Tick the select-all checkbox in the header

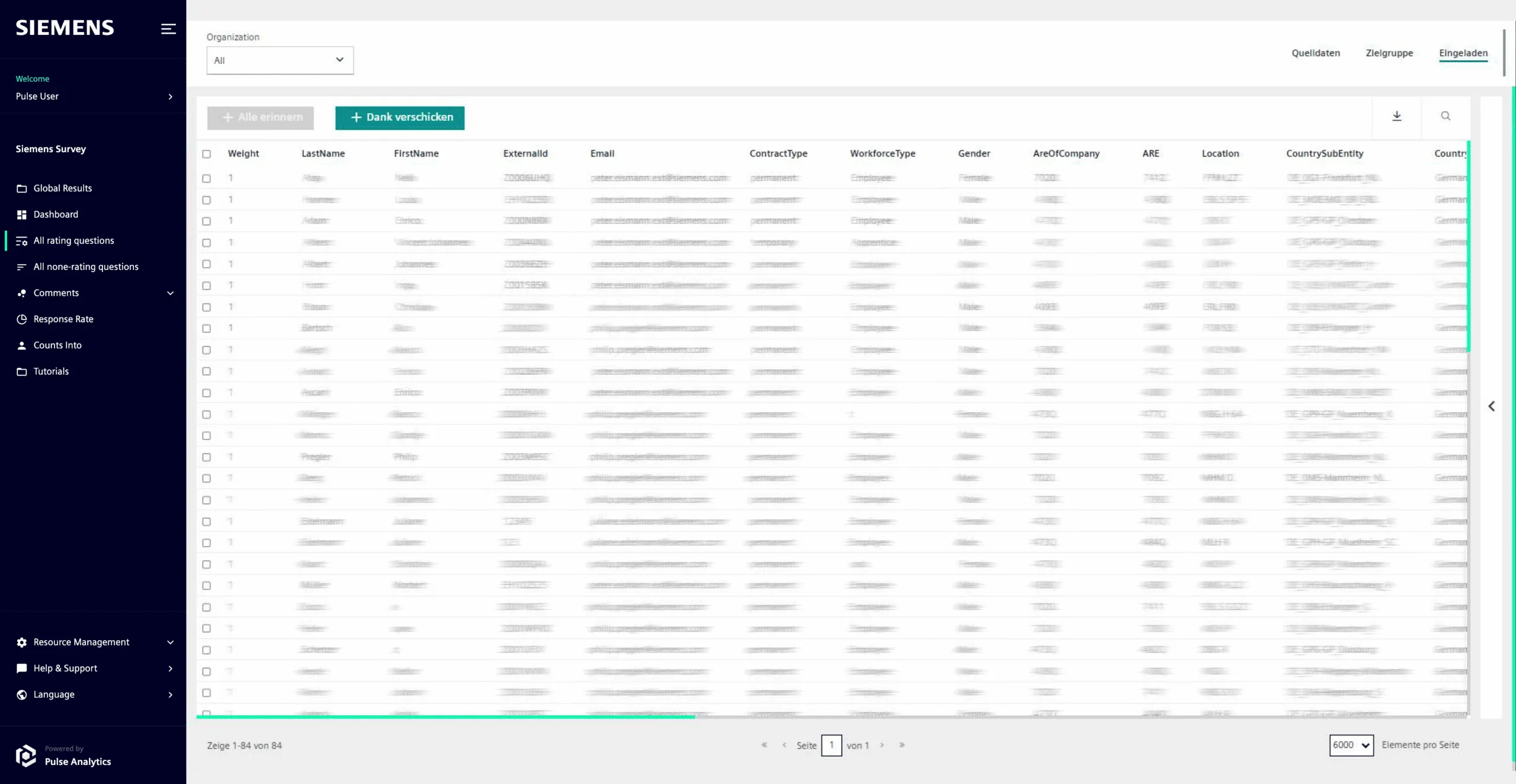[206, 154]
